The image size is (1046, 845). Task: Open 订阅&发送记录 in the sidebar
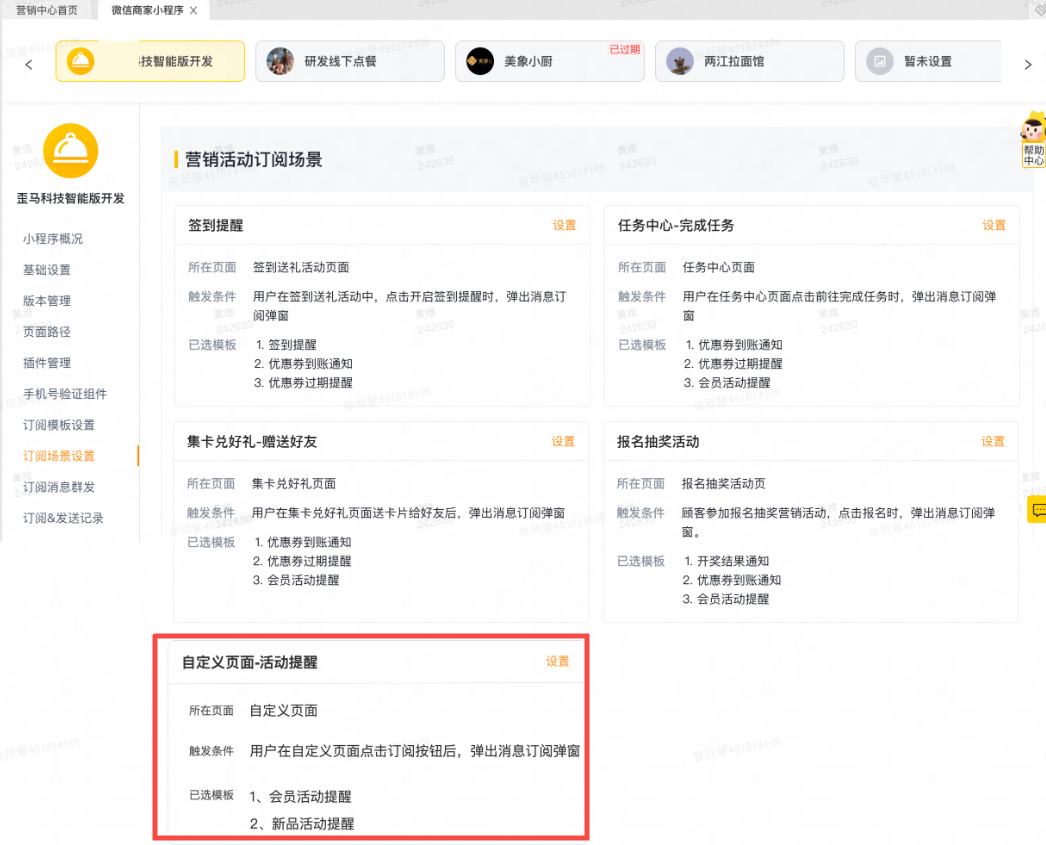coord(63,518)
